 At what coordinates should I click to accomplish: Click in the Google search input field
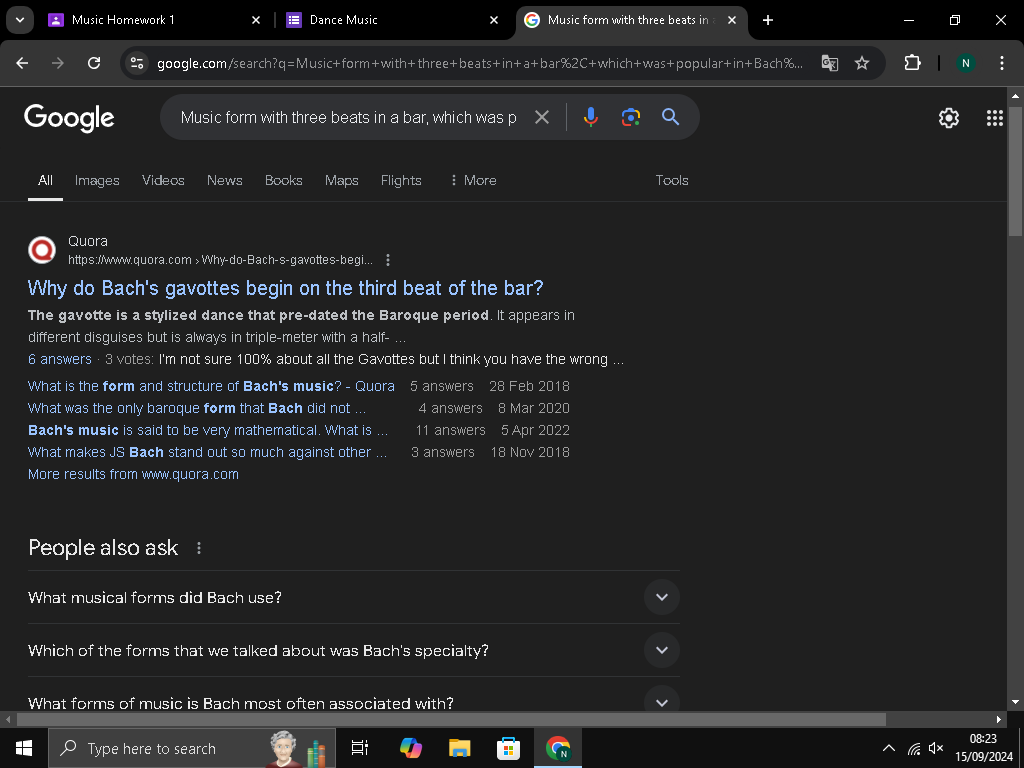348,118
